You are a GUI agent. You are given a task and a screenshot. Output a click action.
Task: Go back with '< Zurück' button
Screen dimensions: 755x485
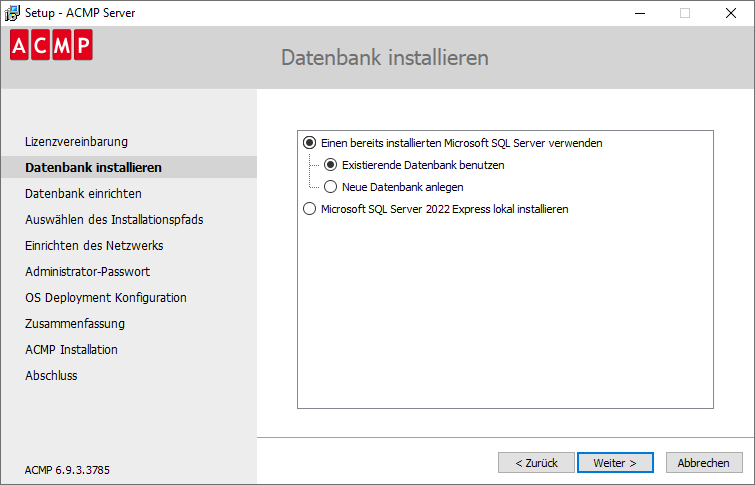(536, 463)
